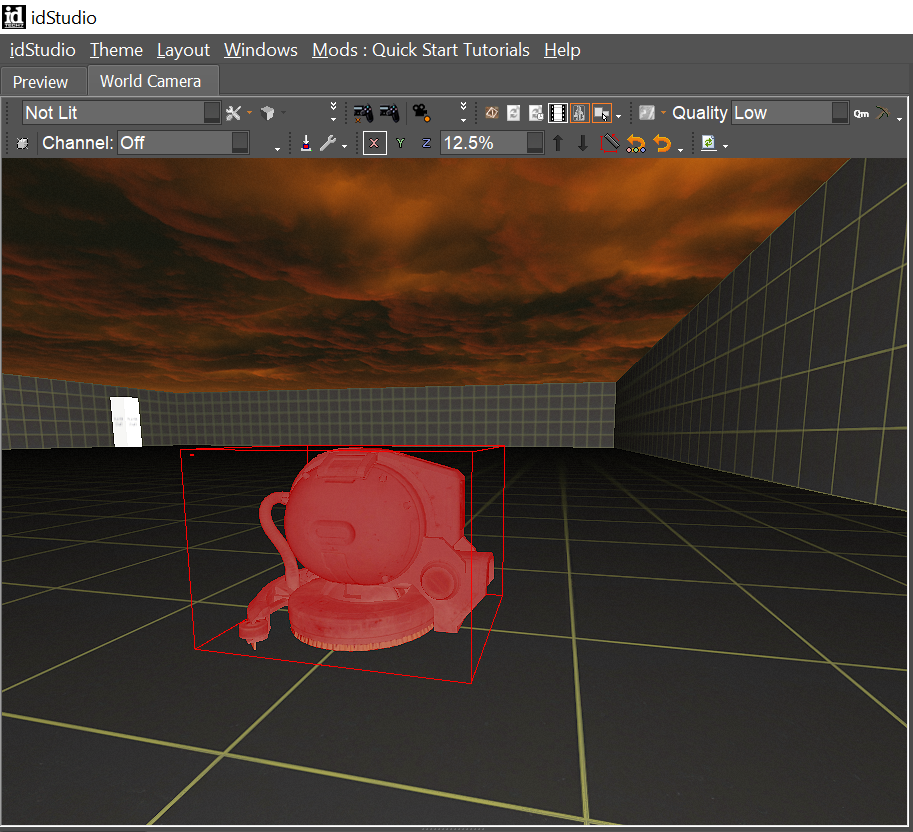
Task: Click the gray image icon left of Quality
Action: click(647, 113)
